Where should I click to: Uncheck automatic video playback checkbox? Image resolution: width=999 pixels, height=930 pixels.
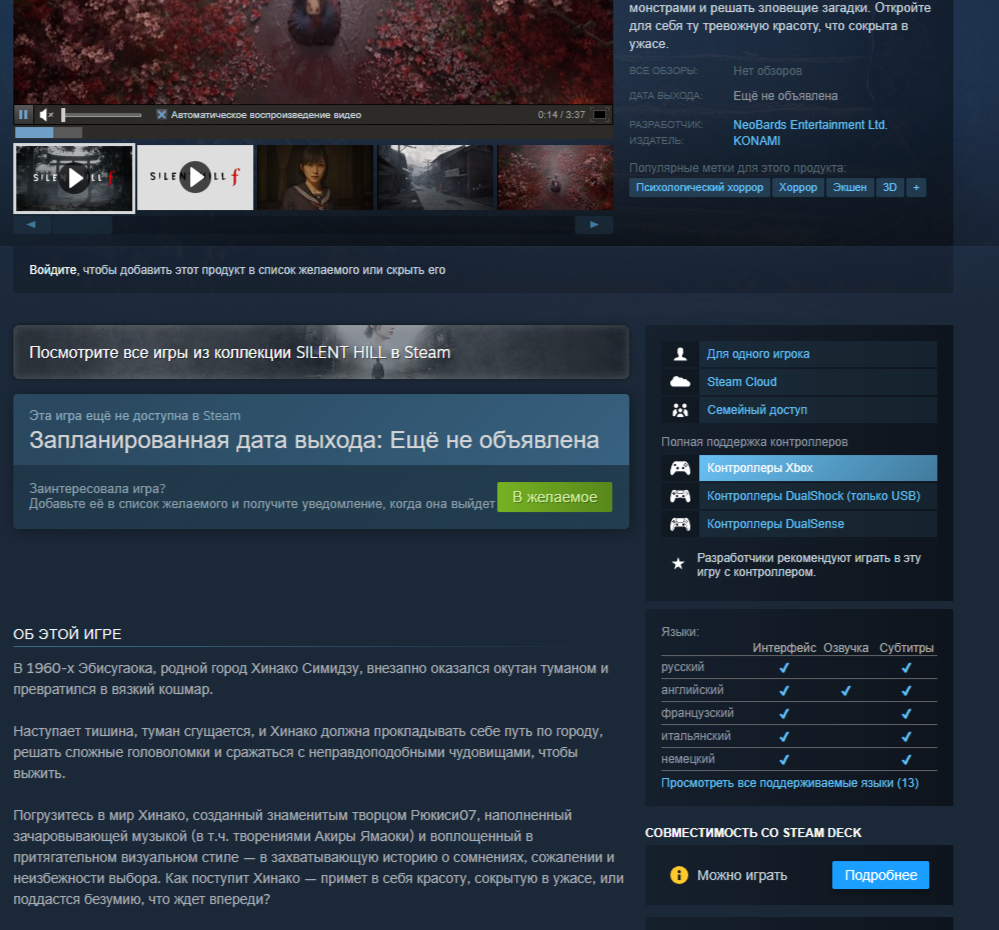161,115
